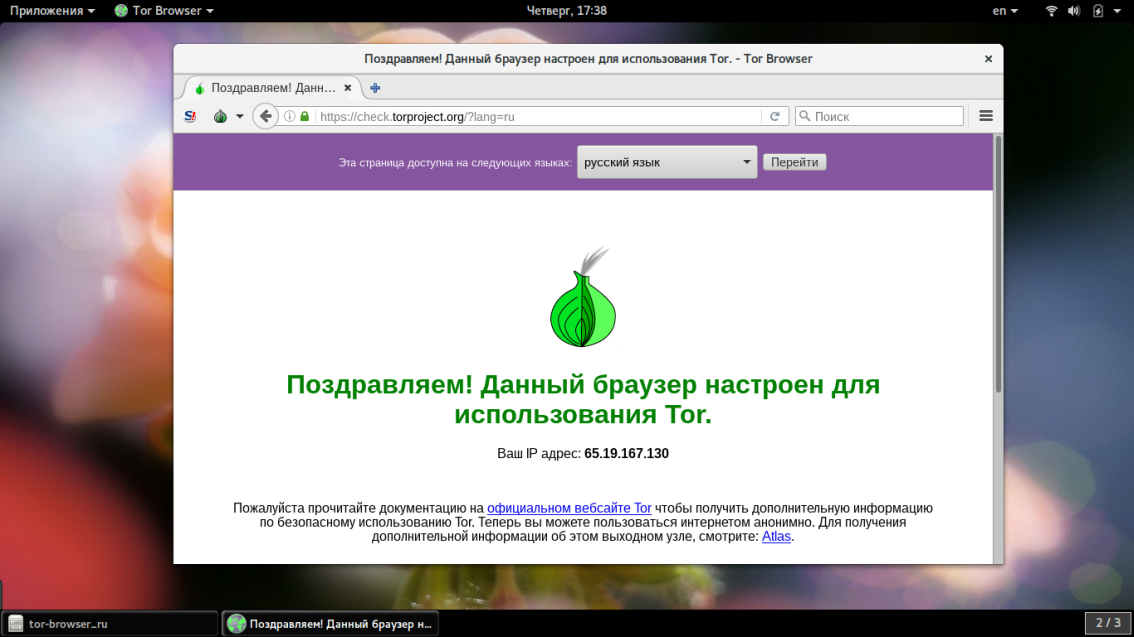The image size is (1134, 637).
Task: Close the Tor Browser window
Action: (988, 59)
